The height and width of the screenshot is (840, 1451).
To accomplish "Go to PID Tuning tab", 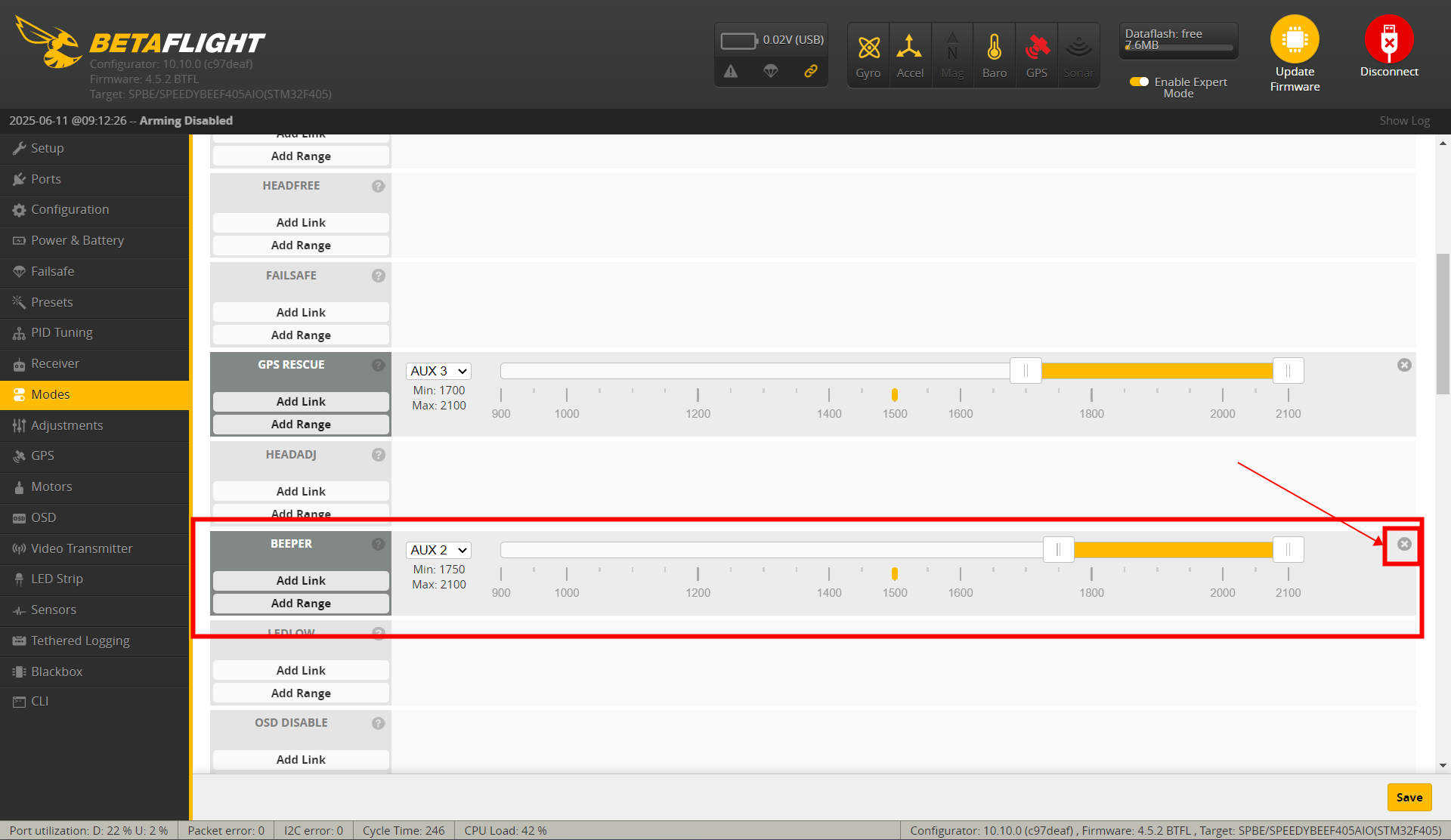I will pyautogui.click(x=94, y=332).
